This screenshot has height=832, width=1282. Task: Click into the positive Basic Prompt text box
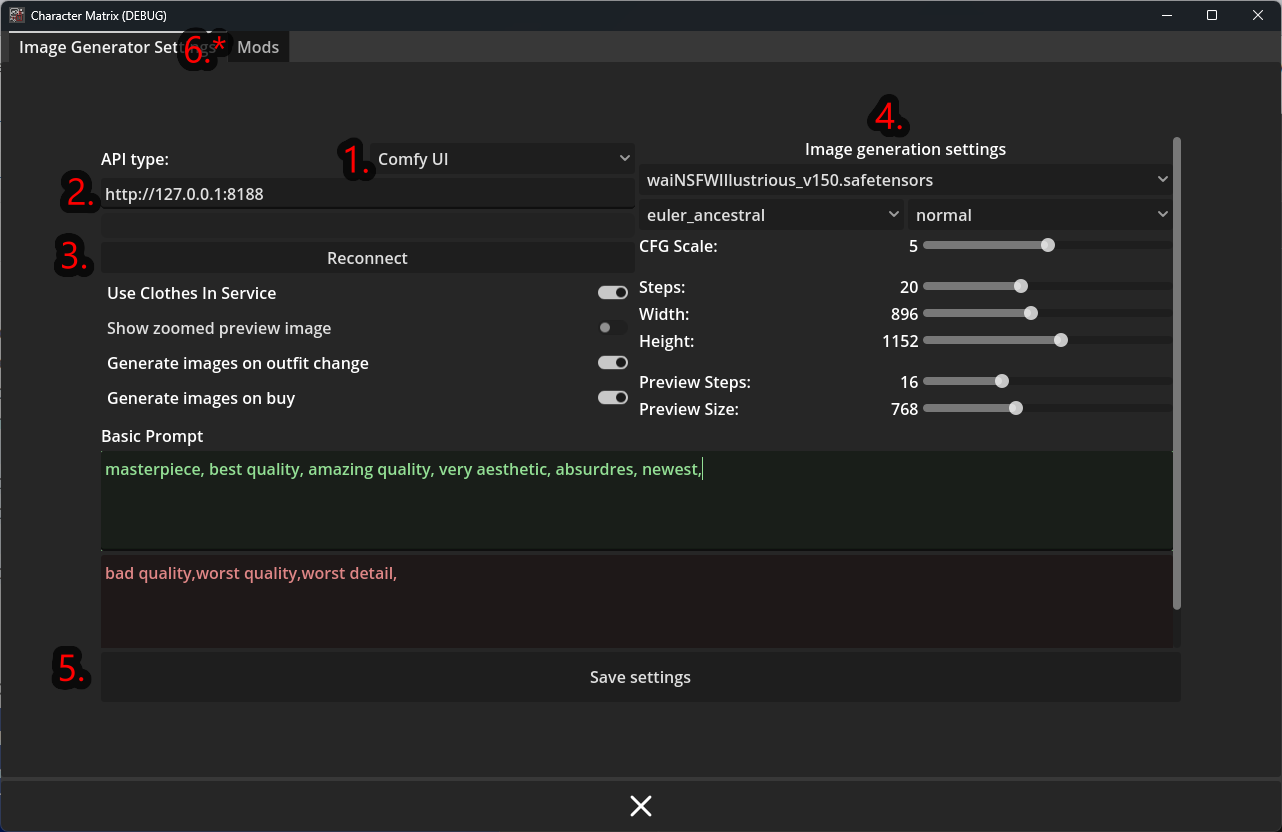[x=636, y=500]
